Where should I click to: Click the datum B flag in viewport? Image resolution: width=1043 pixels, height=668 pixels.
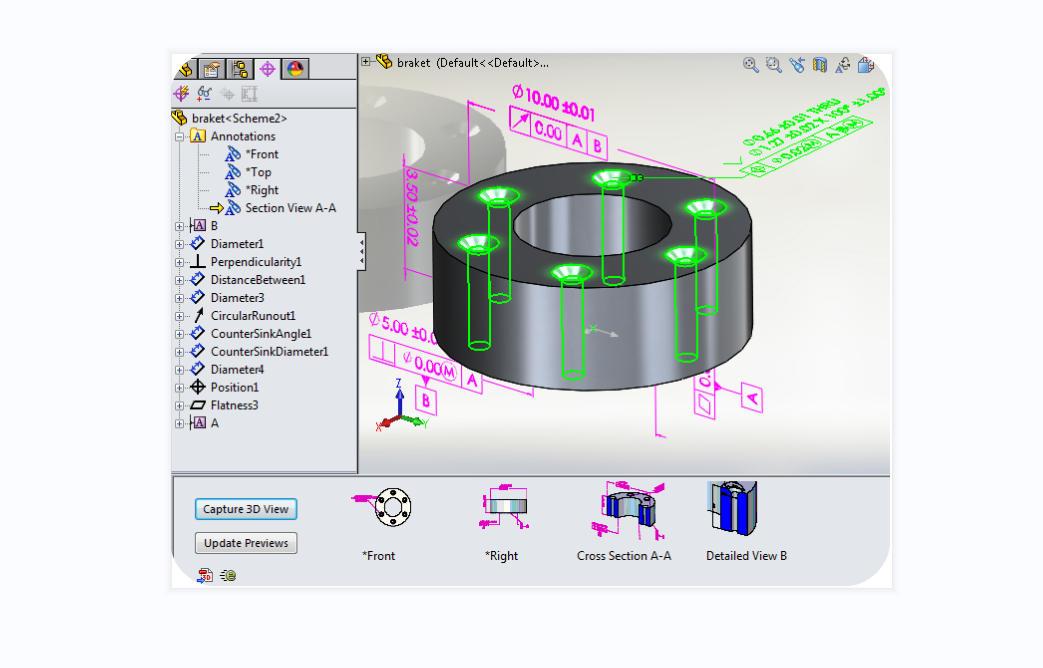coord(426,401)
